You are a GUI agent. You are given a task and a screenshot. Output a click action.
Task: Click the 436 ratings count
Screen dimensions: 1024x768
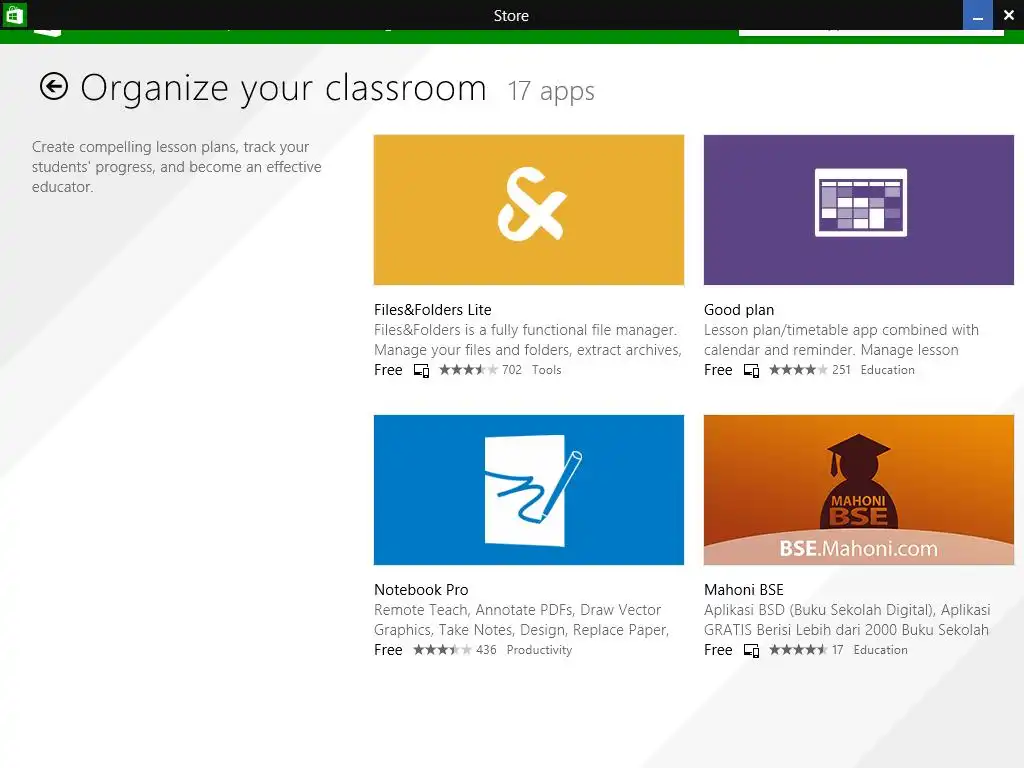486,650
